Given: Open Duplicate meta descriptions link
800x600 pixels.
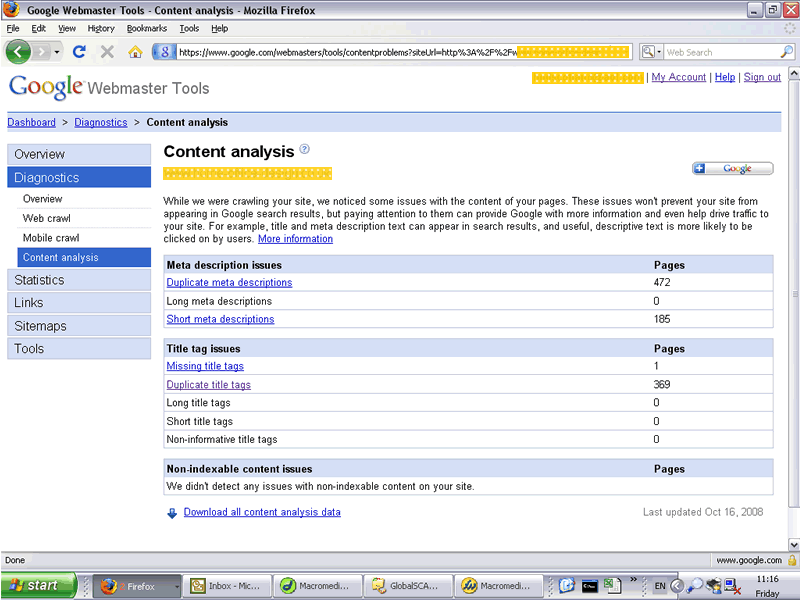Looking at the screenshot, I should click(229, 283).
